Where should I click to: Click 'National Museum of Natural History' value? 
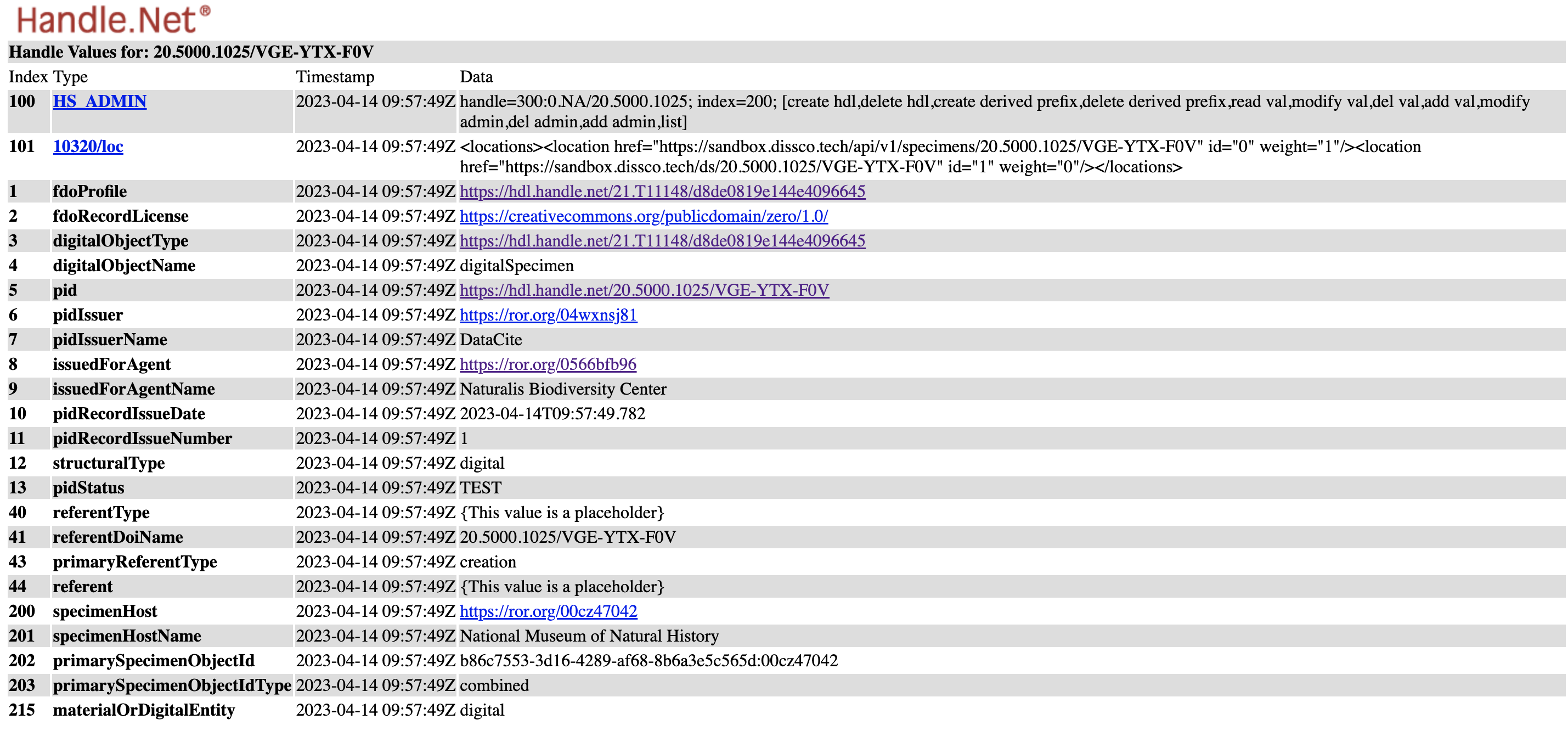click(x=589, y=636)
